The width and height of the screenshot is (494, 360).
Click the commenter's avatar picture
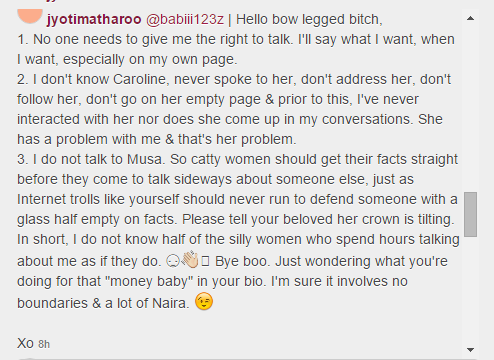(x=30, y=16)
